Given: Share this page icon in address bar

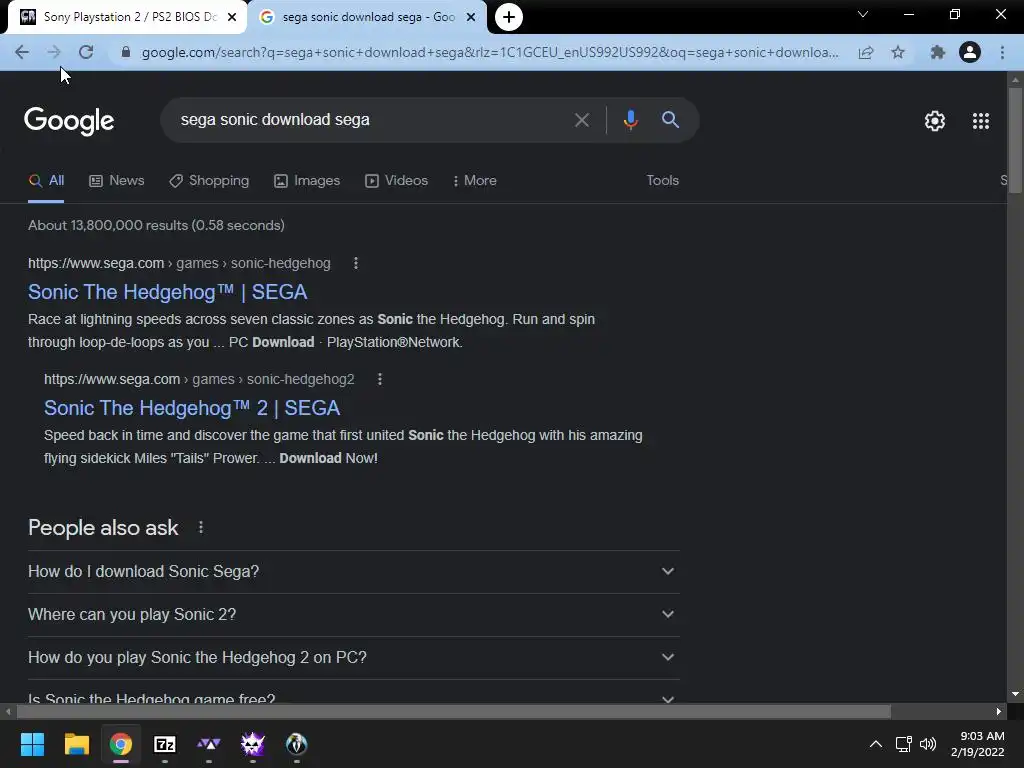Looking at the screenshot, I should pyautogui.click(x=866, y=52).
